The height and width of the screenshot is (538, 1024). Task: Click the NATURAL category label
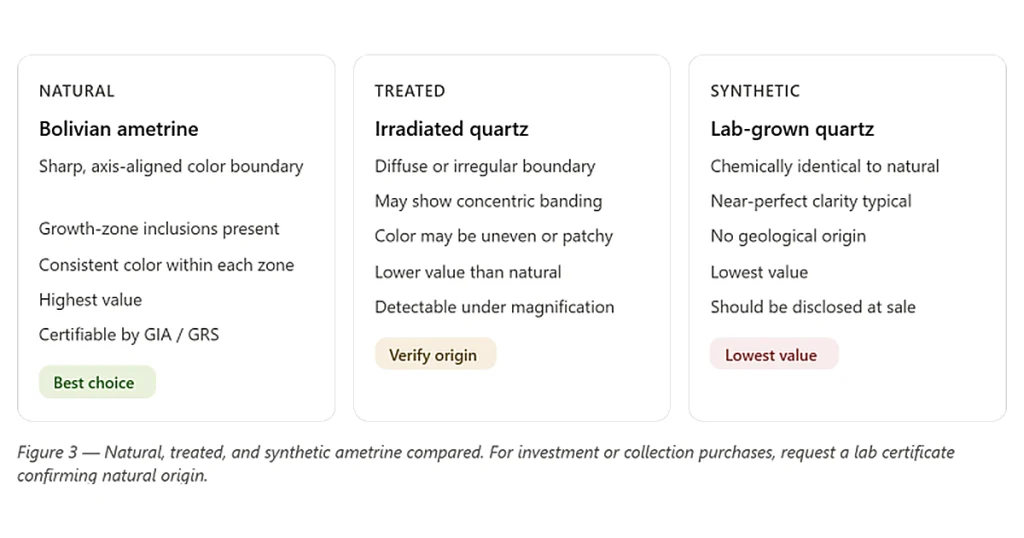(76, 91)
